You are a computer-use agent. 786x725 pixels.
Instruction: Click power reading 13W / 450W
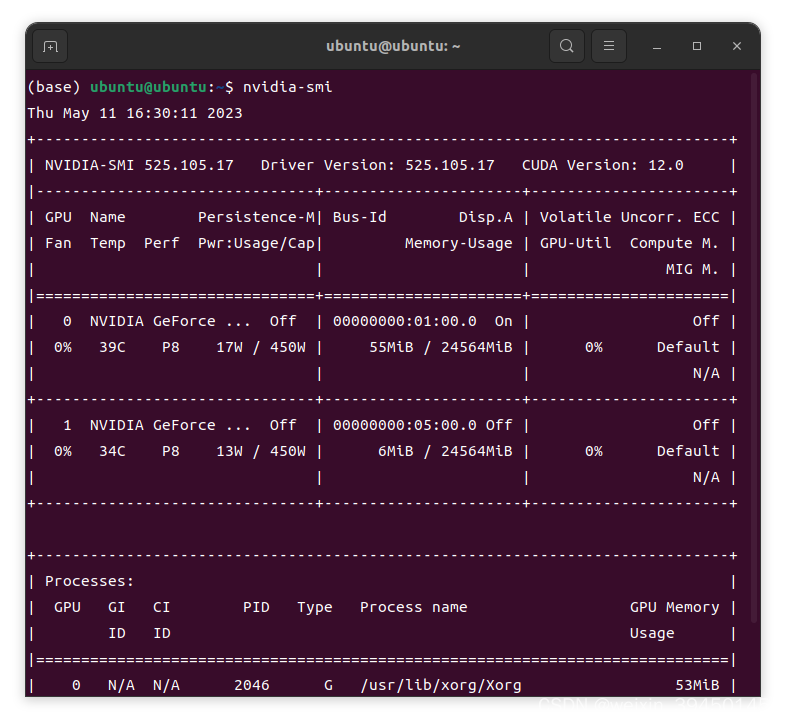coord(261,452)
